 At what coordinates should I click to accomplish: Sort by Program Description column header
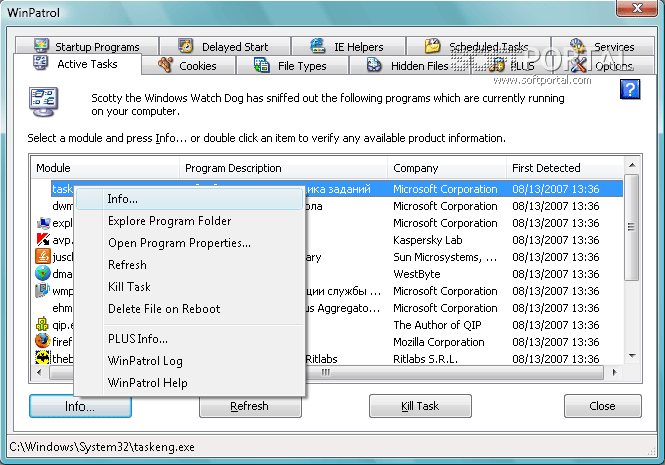(283, 168)
